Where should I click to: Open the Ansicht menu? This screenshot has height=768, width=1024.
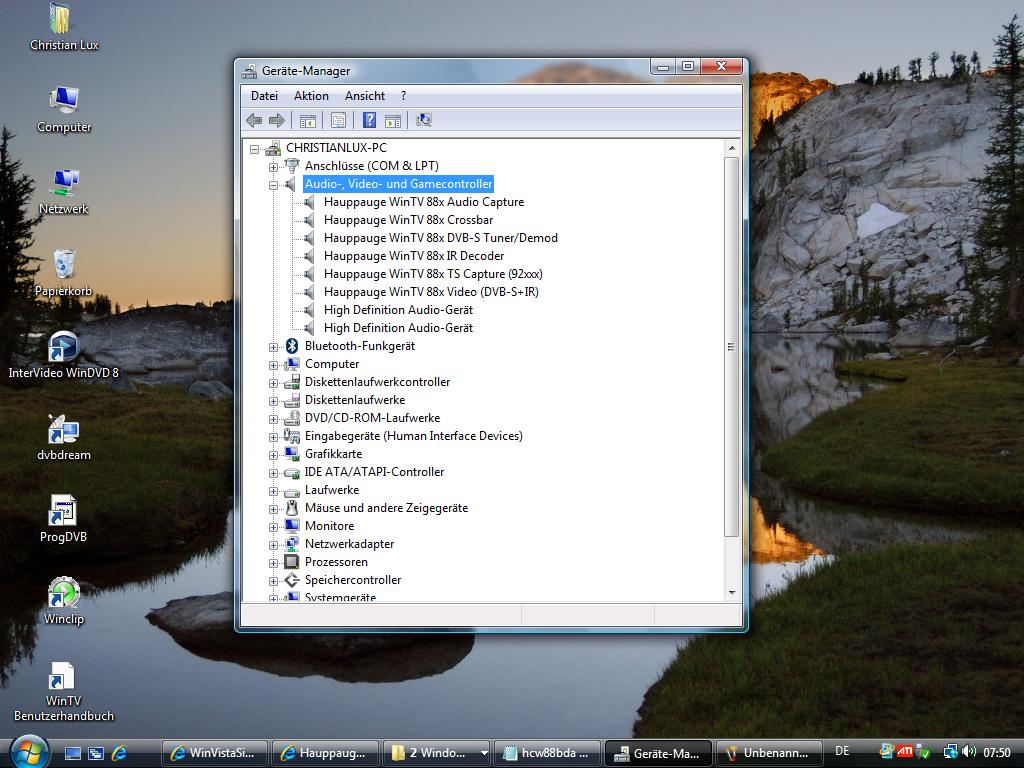(365, 96)
